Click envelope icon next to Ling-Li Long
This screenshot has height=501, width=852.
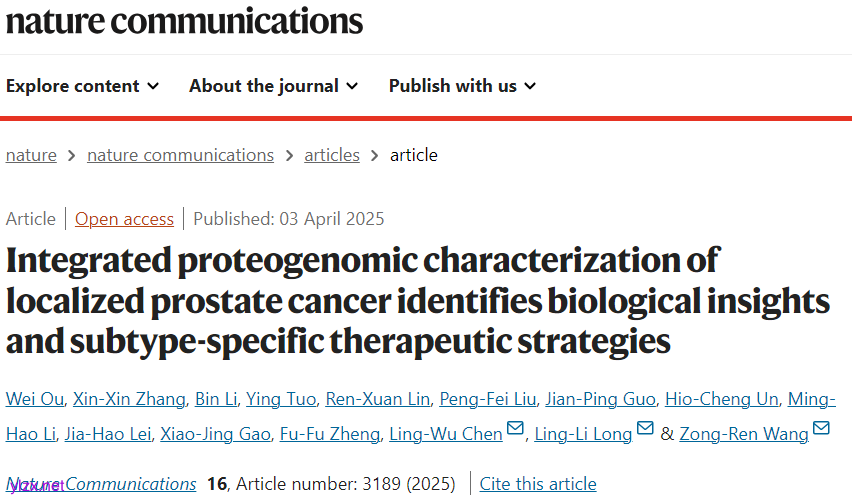pos(645,429)
